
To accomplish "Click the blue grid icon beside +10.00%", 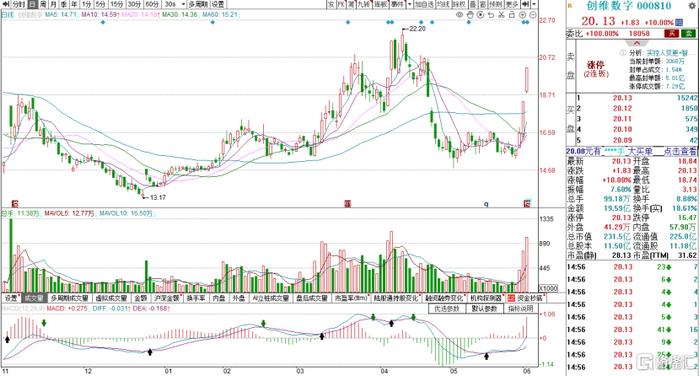I will (x=679, y=22).
